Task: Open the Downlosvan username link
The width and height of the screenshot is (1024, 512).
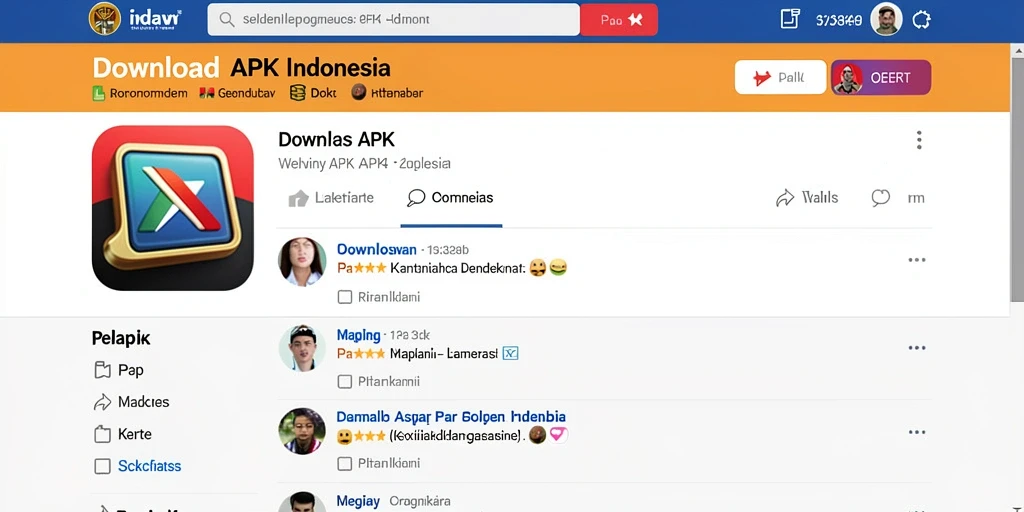Action: [x=377, y=249]
